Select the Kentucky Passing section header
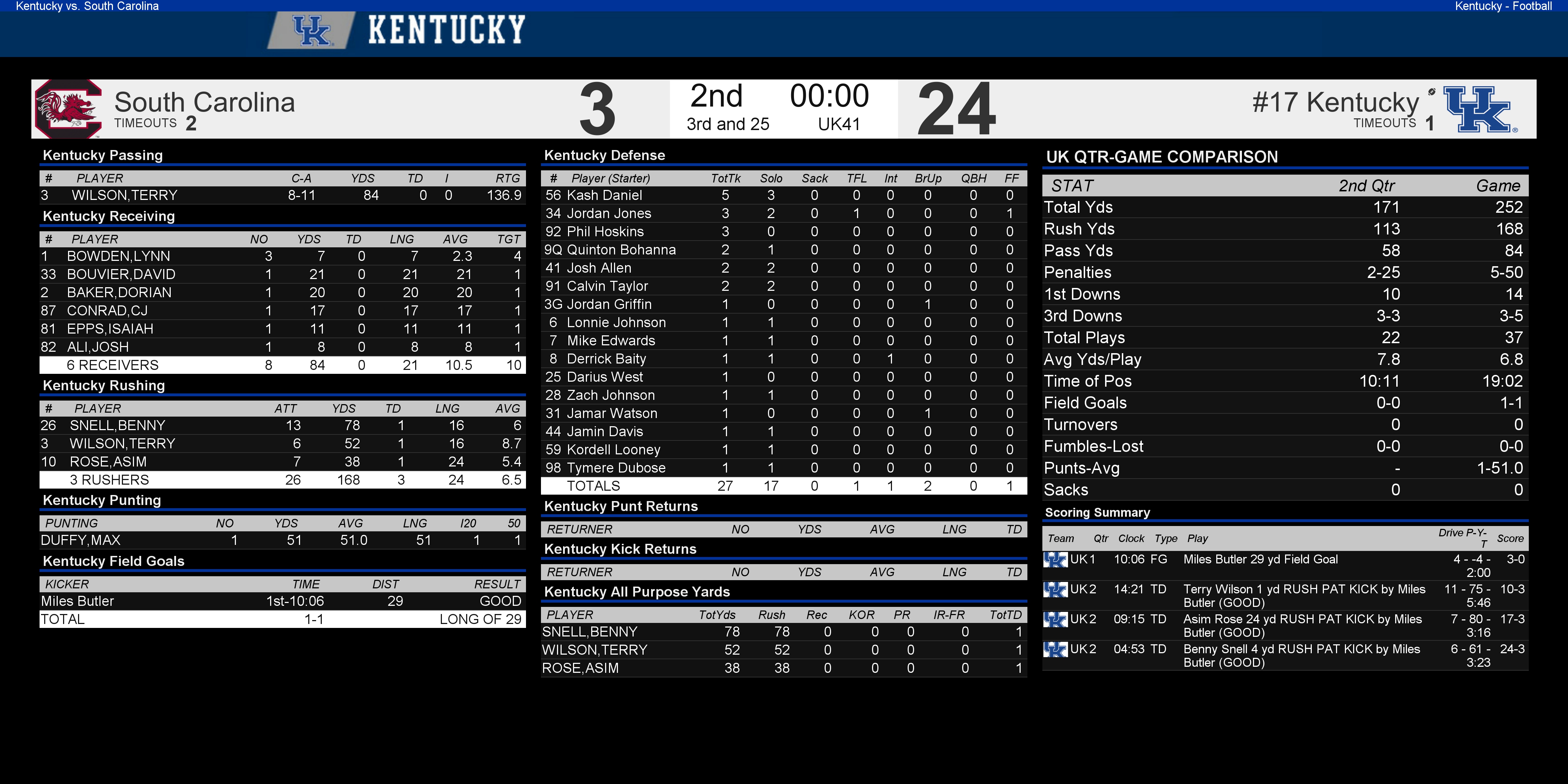The width and height of the screenshot is (1568, 784). tap(103, 155)
